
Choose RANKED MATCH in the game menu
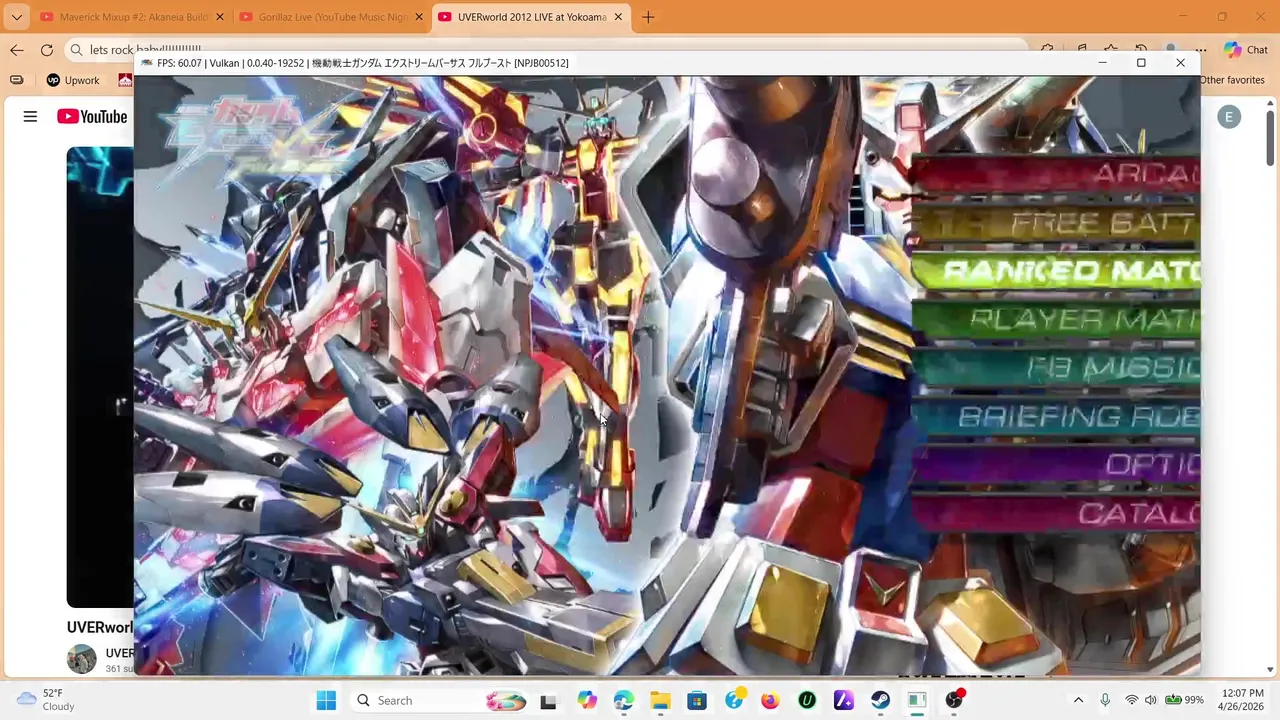click(1056, 271)
